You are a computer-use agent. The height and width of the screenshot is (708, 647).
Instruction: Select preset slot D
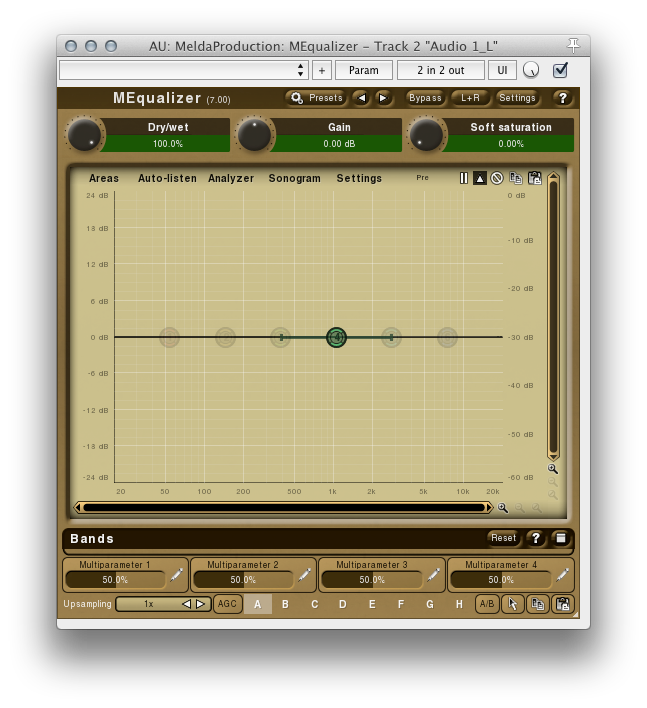click(343, 604)
